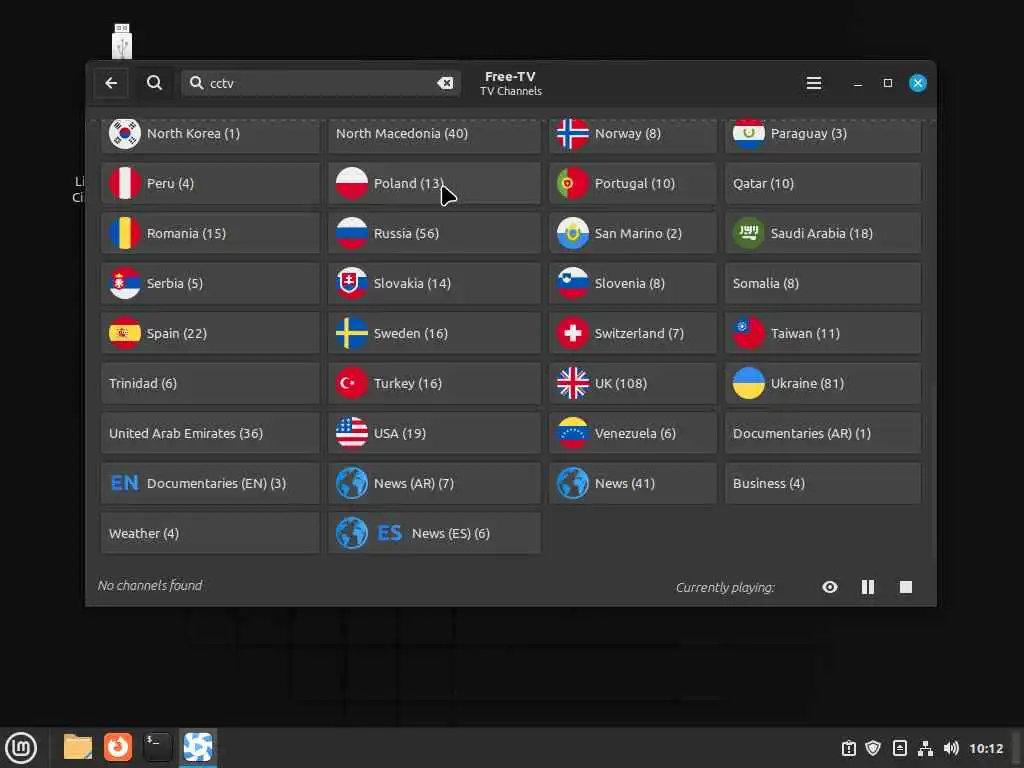This screenshot has width=1024, height=768.
Task: Open Slovenia (8) channels
Action: point(632,283)
